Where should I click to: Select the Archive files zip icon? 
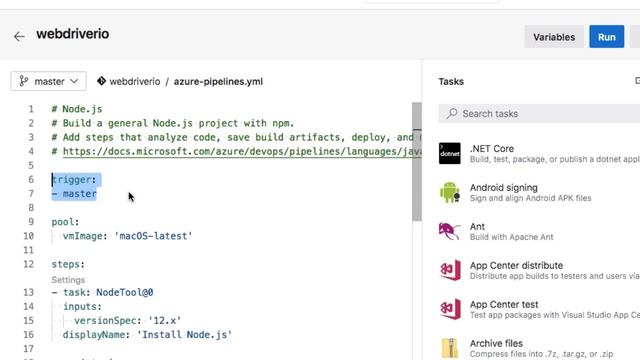click(450, 348)
